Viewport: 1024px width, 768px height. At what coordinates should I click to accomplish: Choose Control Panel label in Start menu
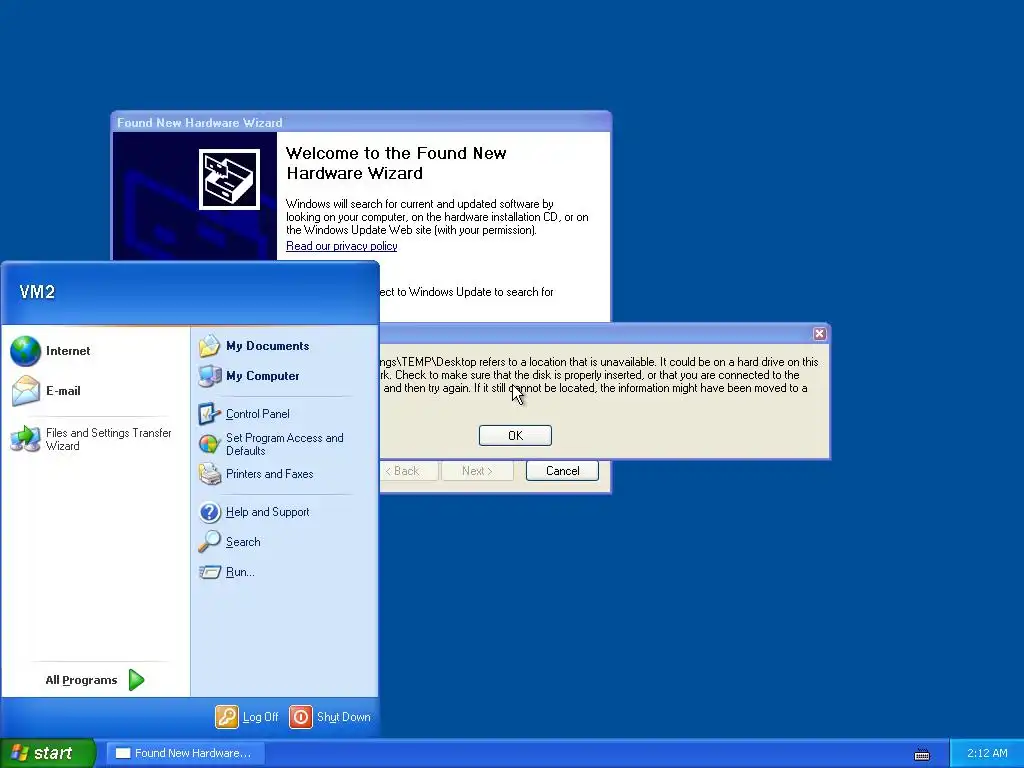pos(258,413)
